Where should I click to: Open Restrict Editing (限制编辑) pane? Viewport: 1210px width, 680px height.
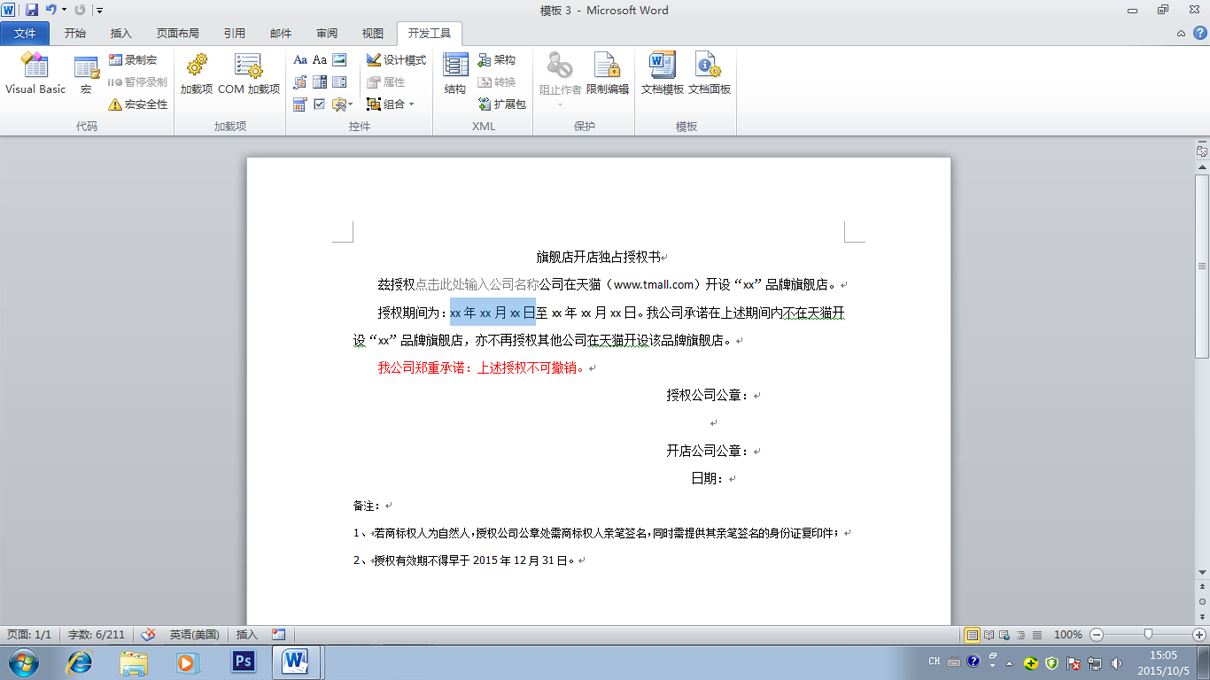pyautogui.click(x=607, y=75)
